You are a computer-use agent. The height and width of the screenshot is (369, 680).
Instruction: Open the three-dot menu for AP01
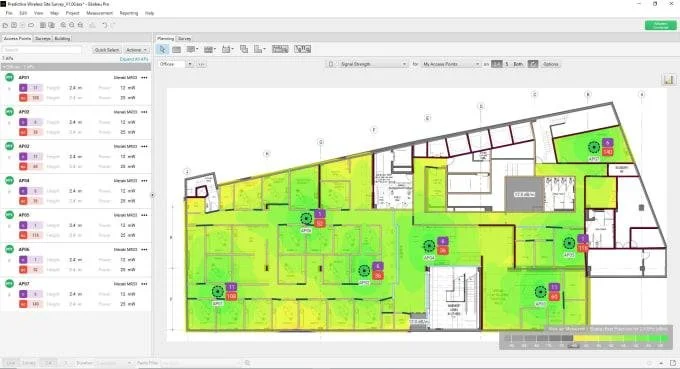(144, 78)
